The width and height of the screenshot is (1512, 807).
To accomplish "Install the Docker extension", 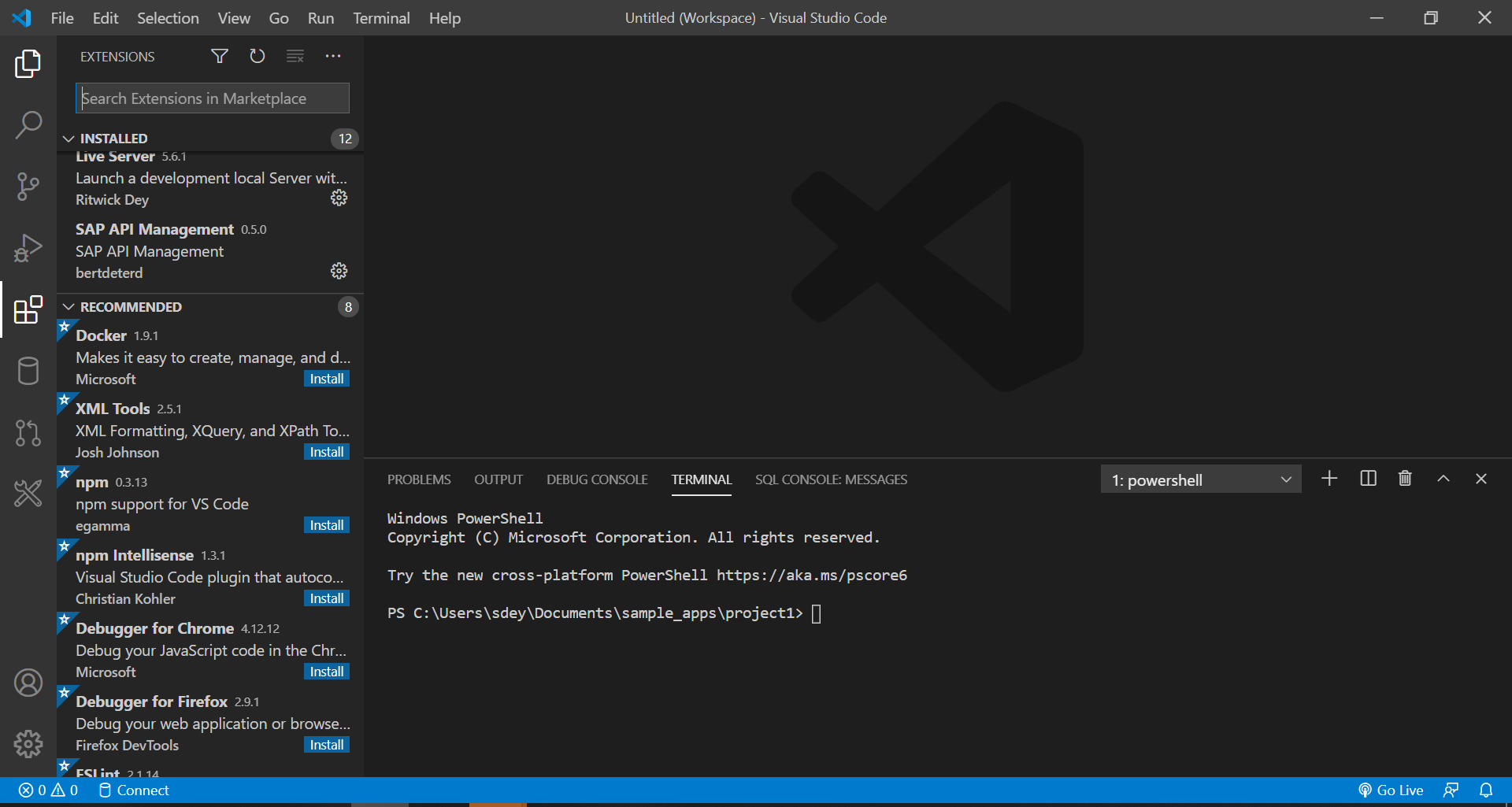I will [x=326, y=379].
